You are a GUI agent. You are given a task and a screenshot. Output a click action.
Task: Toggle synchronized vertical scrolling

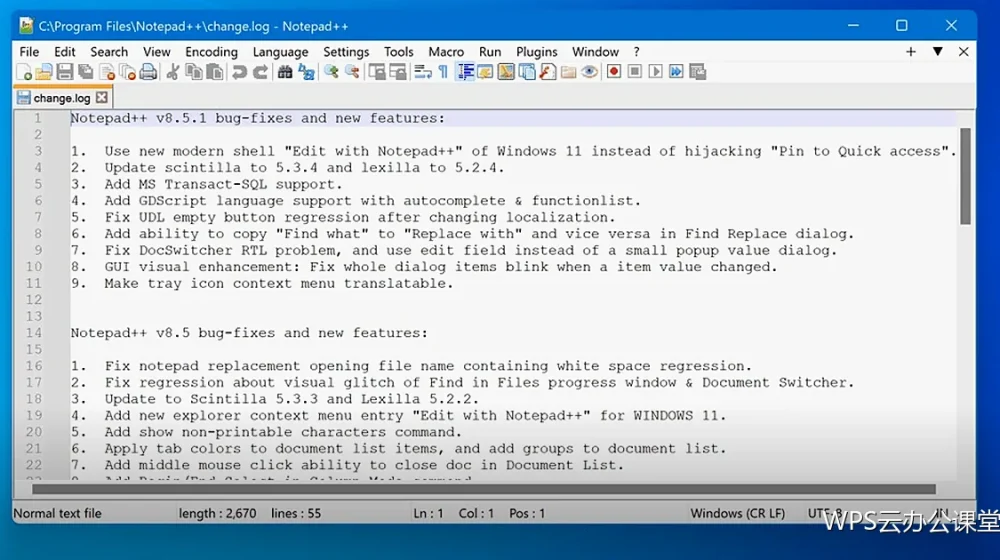(x=377, y=72)
